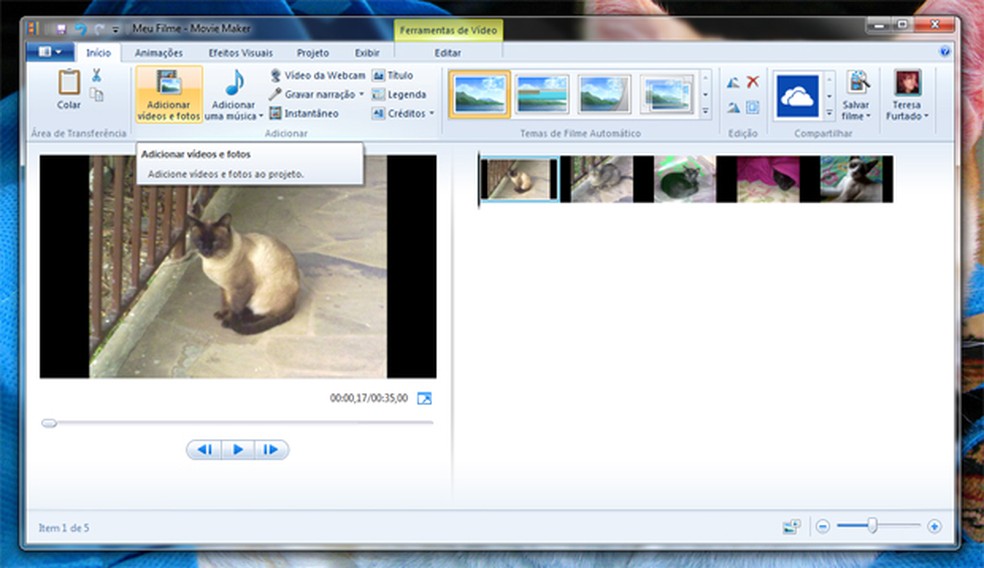Screen dimensions: 984x568
Task: Click Adicionar vídeos e fotos button
Action: pos(169,95)
